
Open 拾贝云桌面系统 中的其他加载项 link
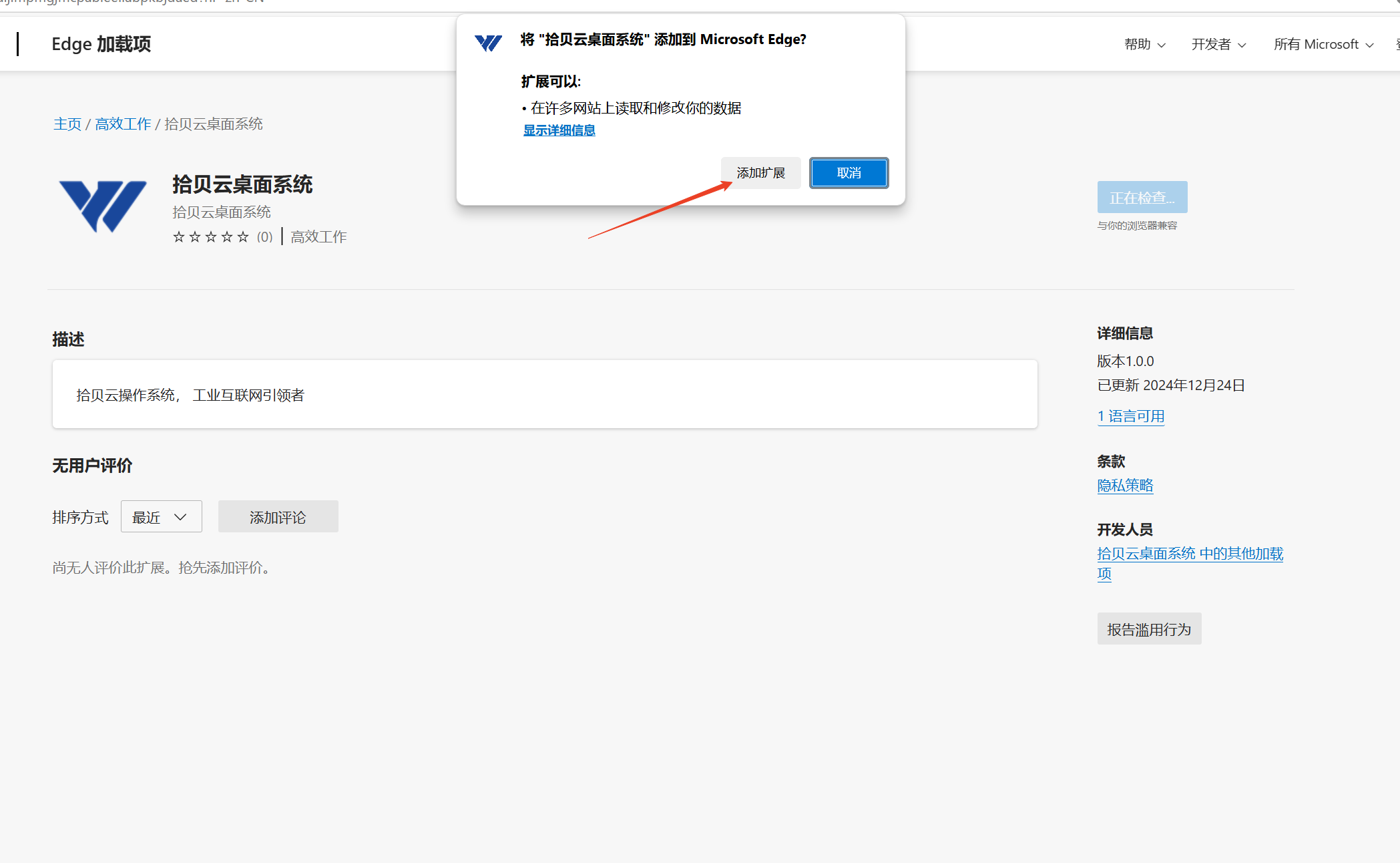[1190, 563]
